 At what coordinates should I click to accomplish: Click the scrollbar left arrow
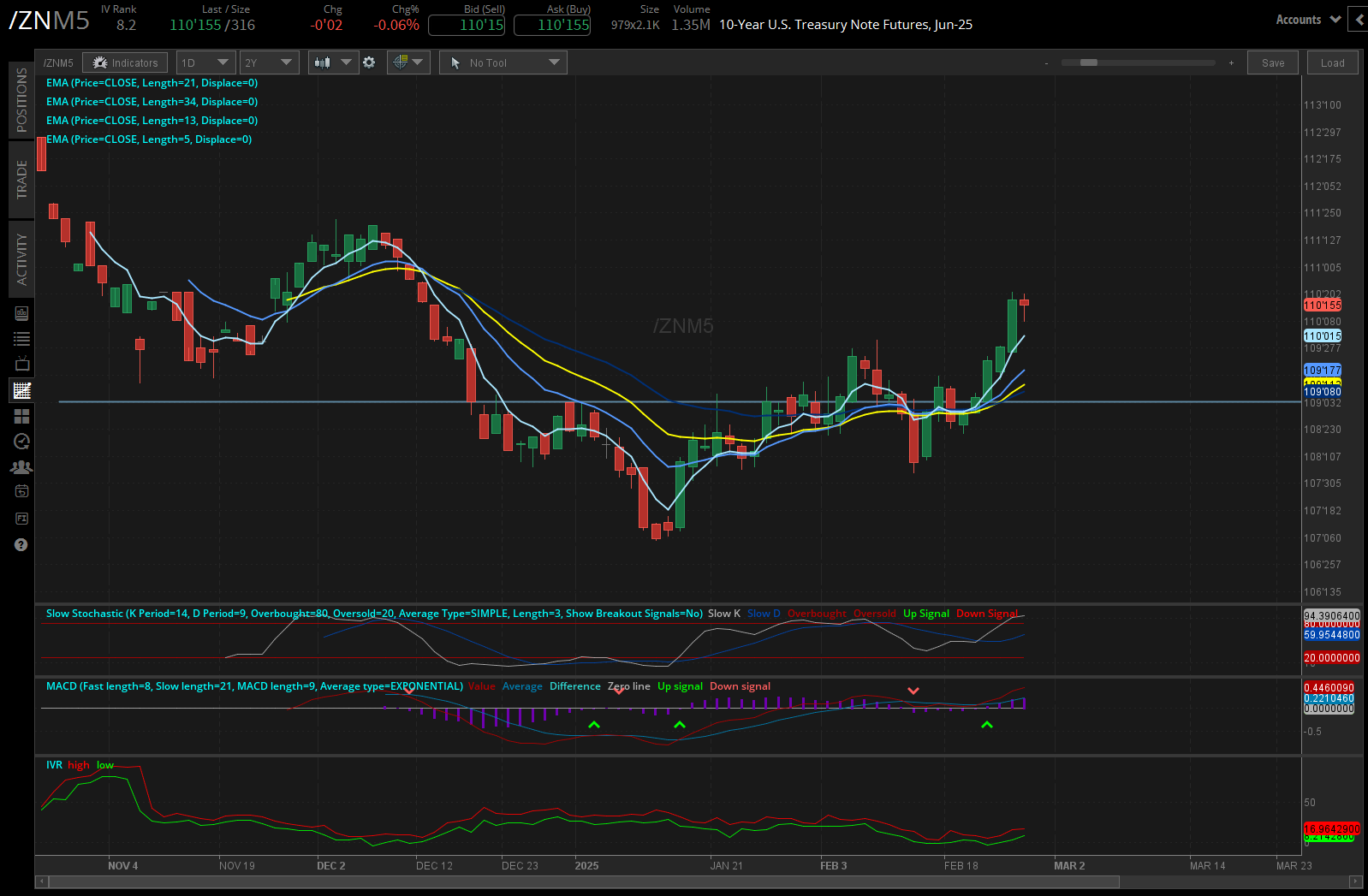coord(41,881)
